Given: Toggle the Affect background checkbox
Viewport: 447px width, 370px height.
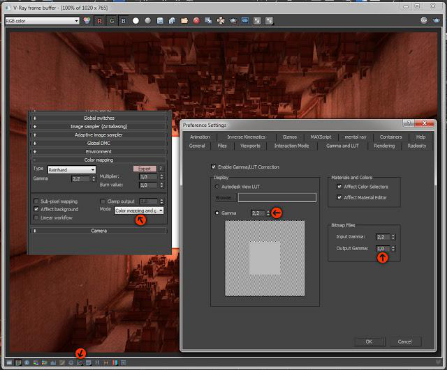Looking at the screenshot, I should (36, 209).
